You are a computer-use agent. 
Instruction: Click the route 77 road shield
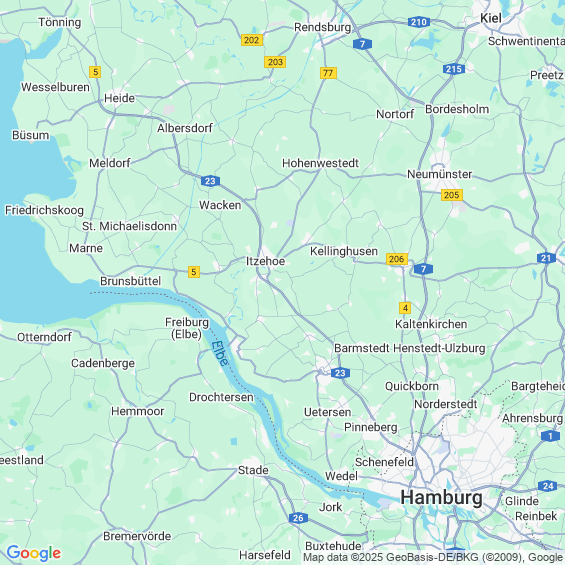tap(328, 73)
